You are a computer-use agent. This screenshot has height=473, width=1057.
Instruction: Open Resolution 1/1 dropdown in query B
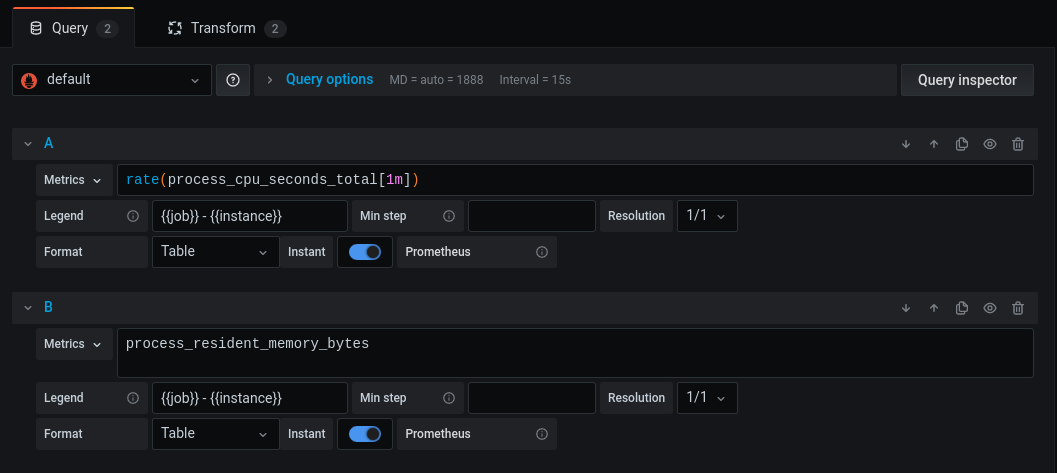(706, 398)
